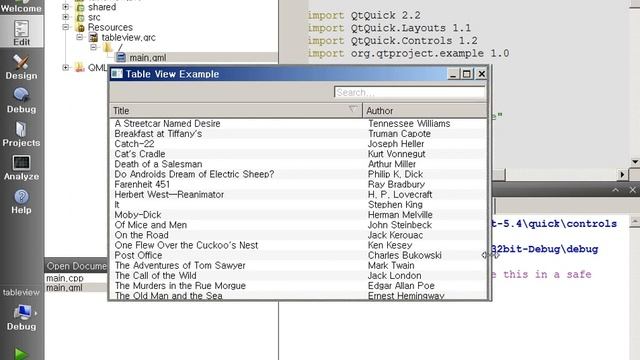Select row 'A Streetcar Named Desire'
The width and height of the screenshot is (640, 360).
pyautogui.click(x=298, y=123)
